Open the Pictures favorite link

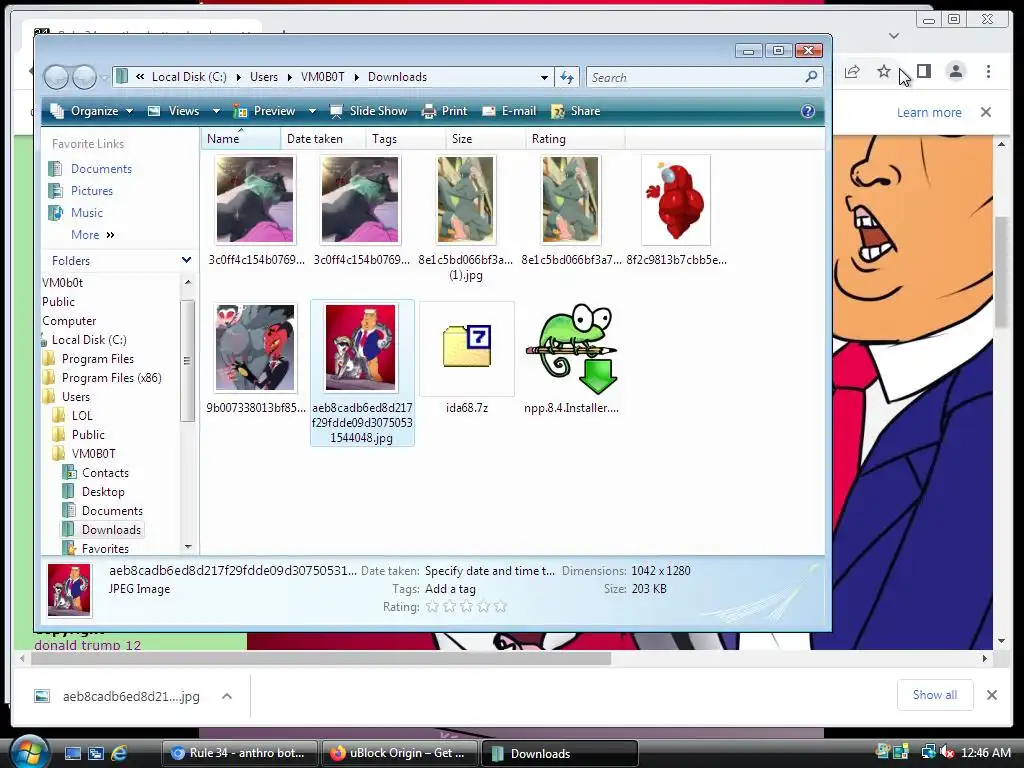[91, 191]
